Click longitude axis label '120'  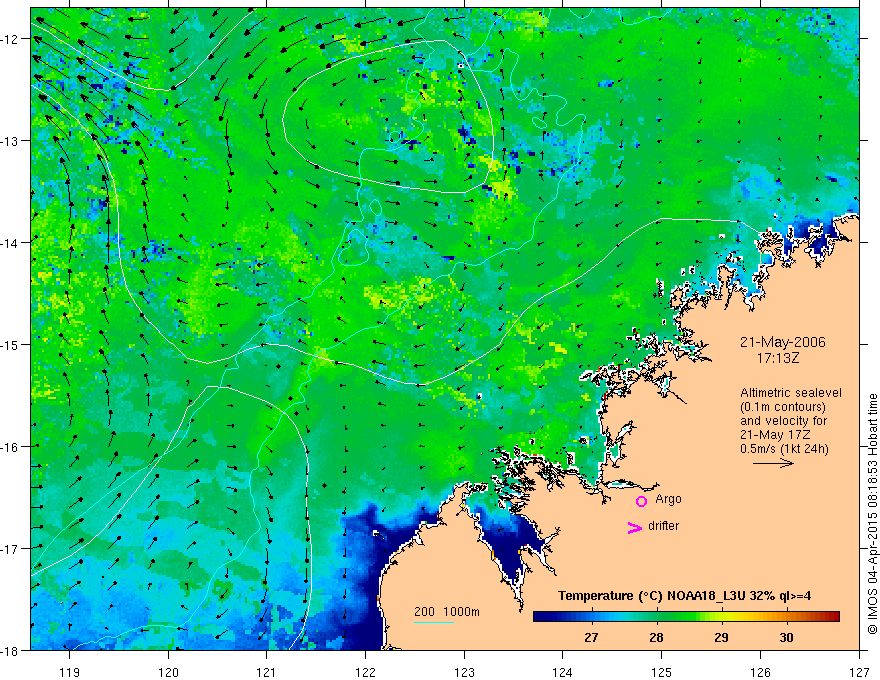[x=168, y=672]
